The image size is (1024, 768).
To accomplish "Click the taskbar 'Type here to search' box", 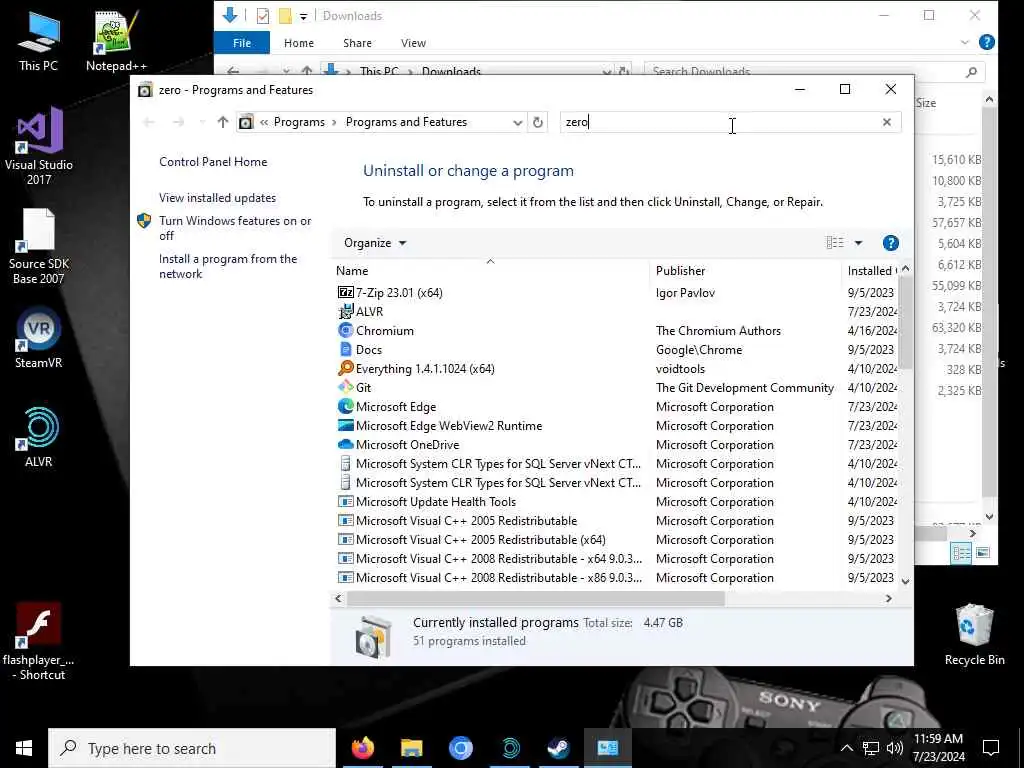I will 192,748.
